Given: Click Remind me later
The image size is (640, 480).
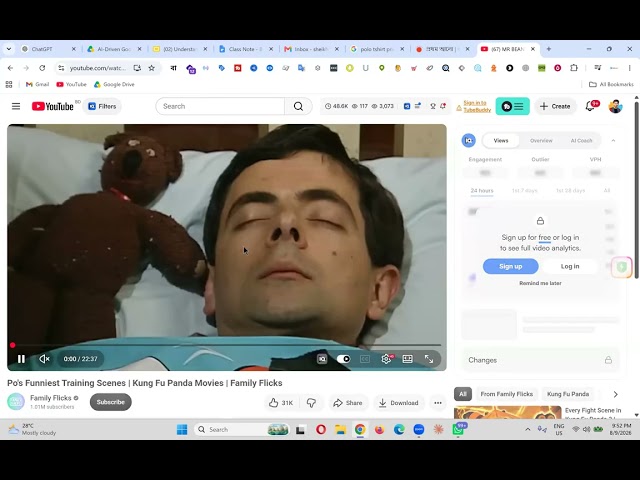Looking at the screenshot, I should pos(540,283).
